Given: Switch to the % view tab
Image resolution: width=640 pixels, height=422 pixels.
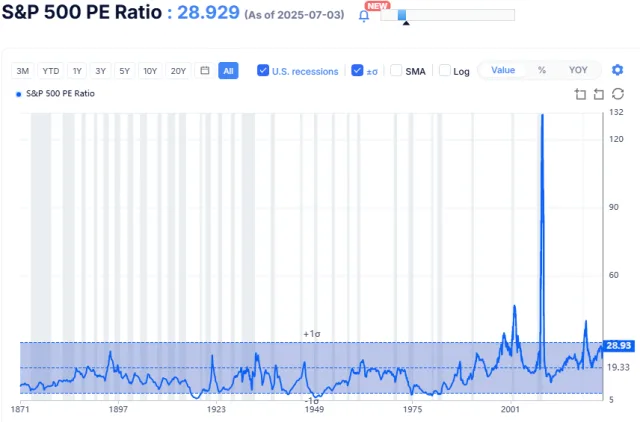Looking at the screenshot, I should pos(542,70).
